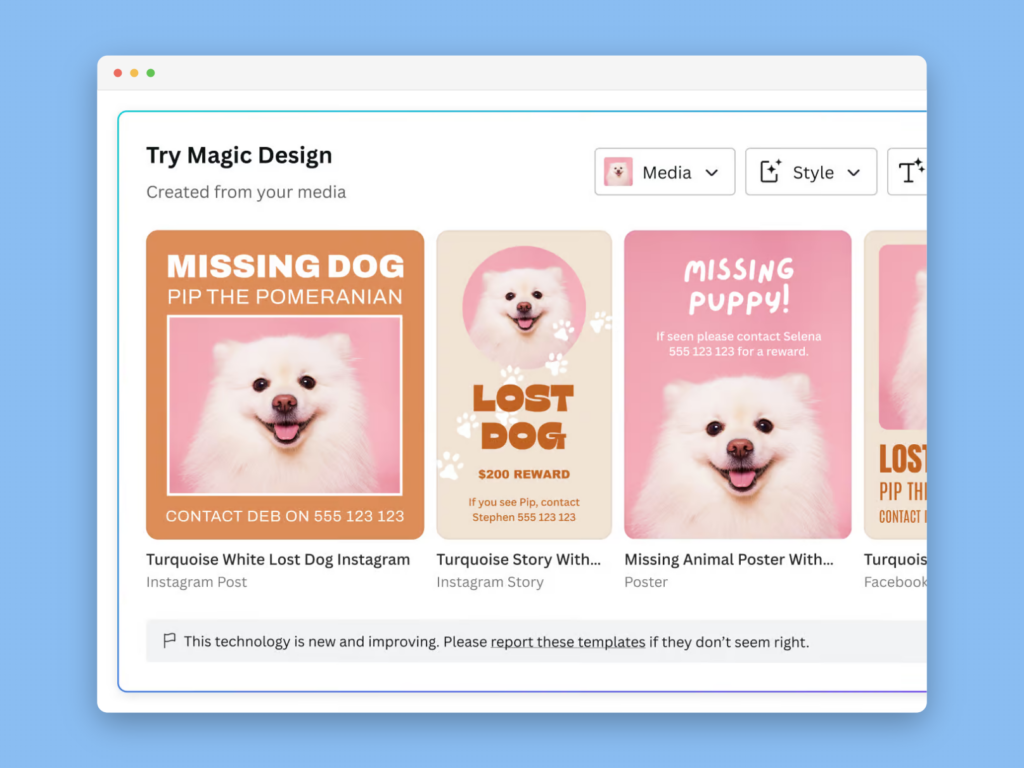Open the Style dropdown menu

811,172
